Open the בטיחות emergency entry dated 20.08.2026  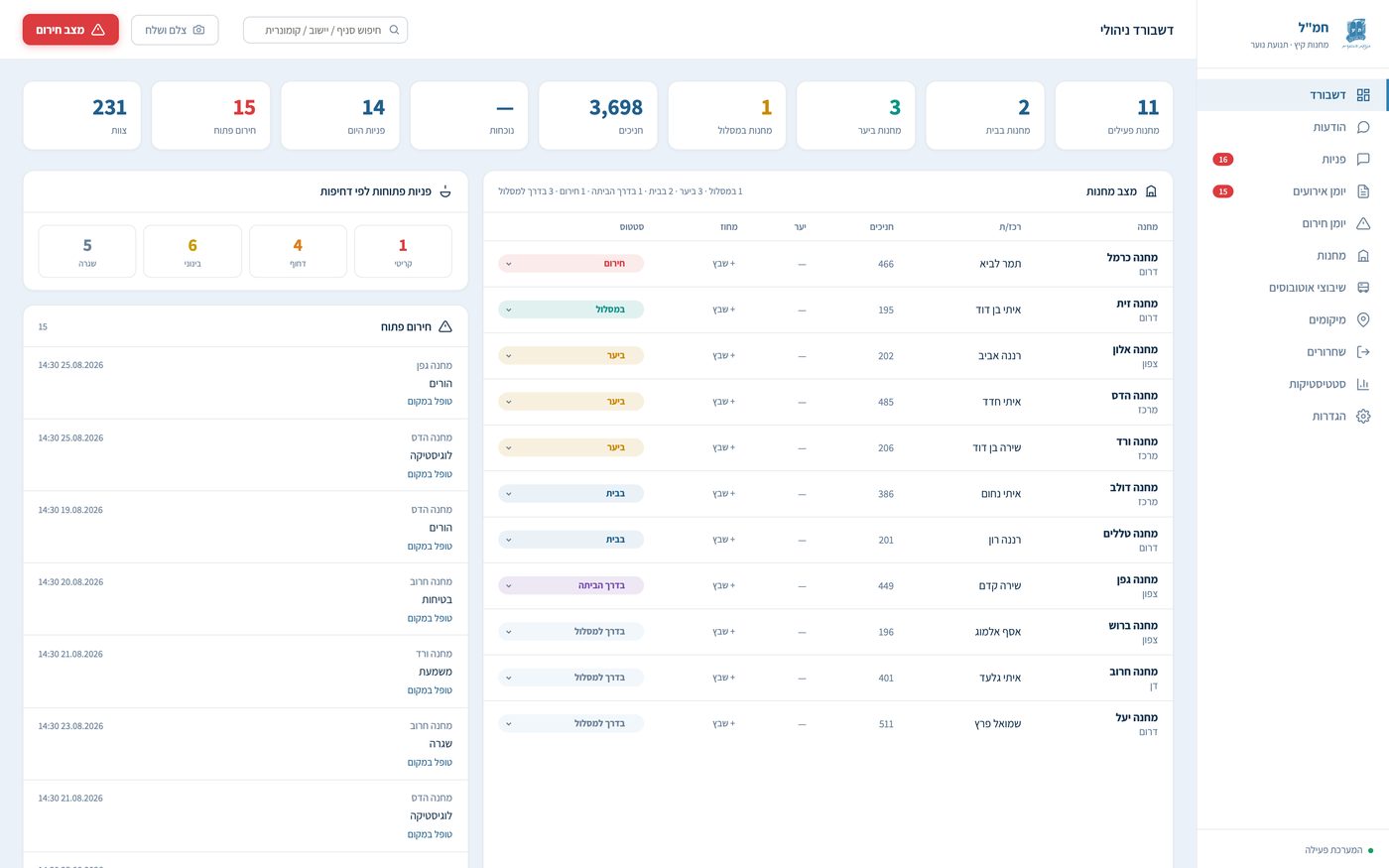[x=245, y=599]
